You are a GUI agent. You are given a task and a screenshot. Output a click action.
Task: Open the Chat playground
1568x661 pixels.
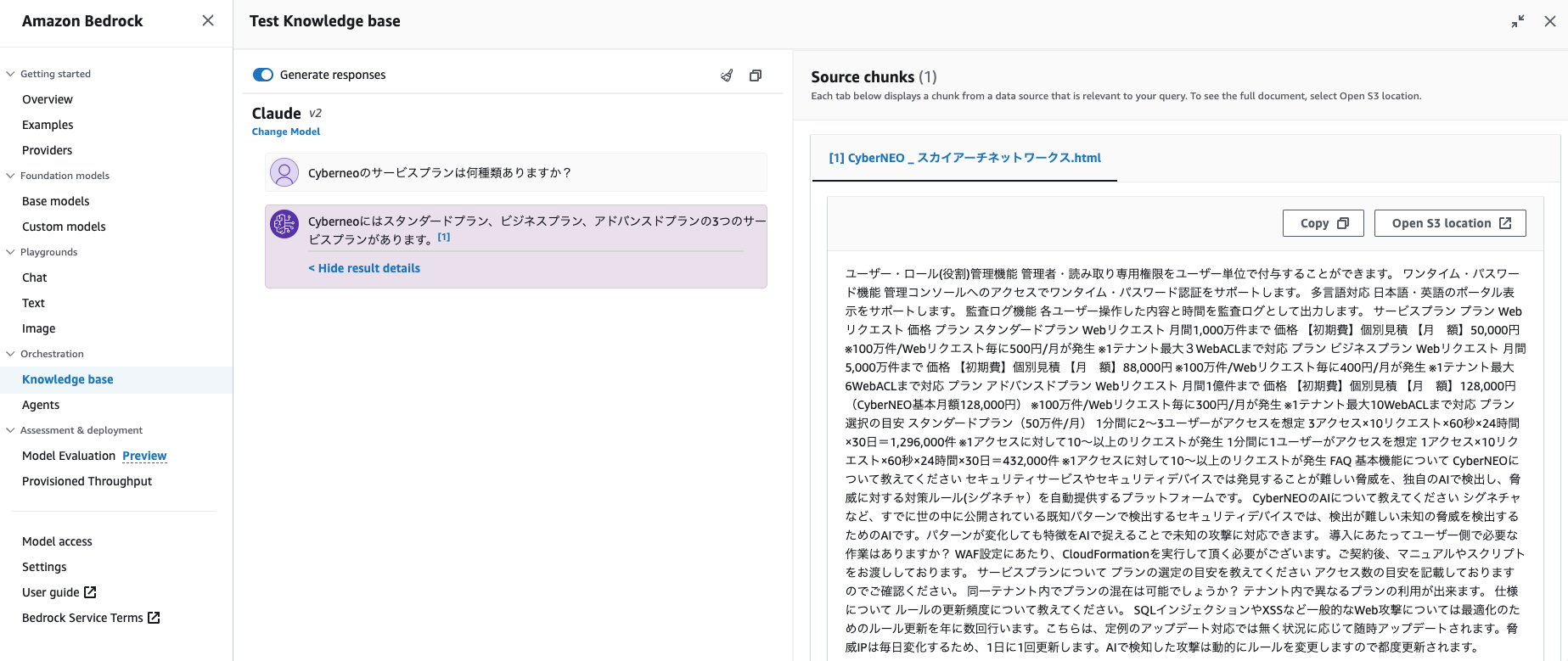(x=35, y=277)
